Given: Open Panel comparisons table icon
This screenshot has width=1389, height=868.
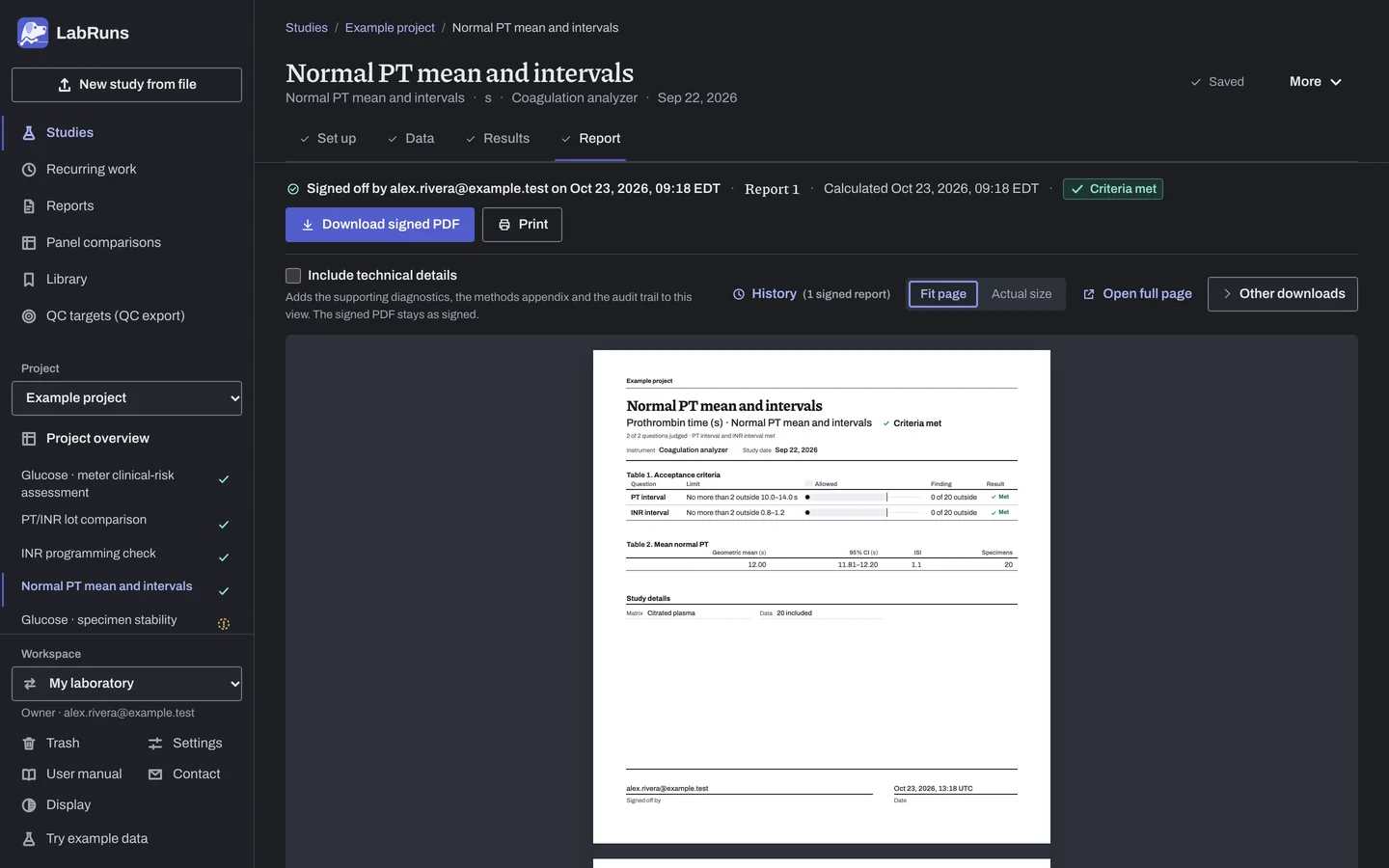Looking at the screenshot, I should 29,243.
